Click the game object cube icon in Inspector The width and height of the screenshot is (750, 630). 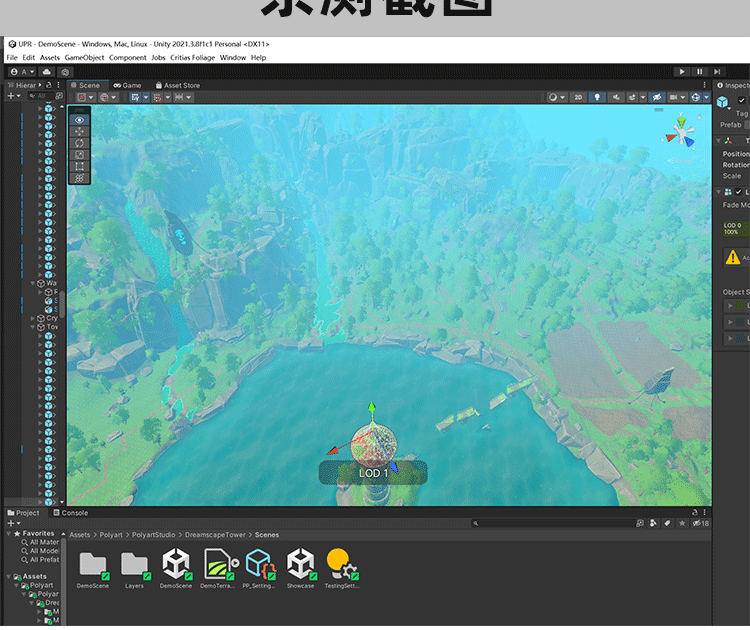click(722, 102)
